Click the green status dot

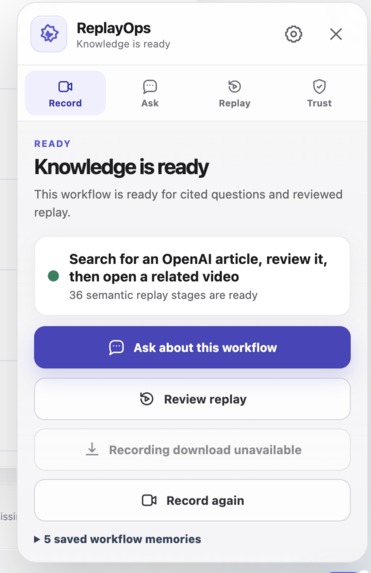point(53,276)
